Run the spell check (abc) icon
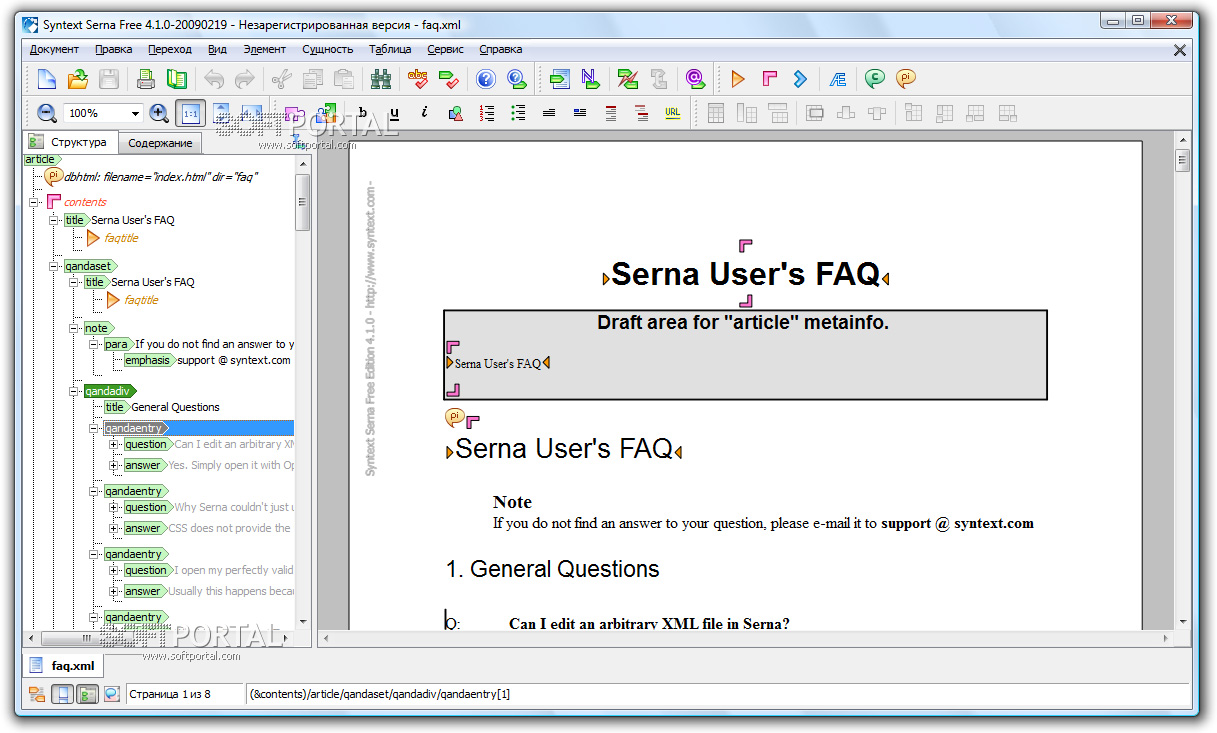1217x733 pixels. coord(418,79)
